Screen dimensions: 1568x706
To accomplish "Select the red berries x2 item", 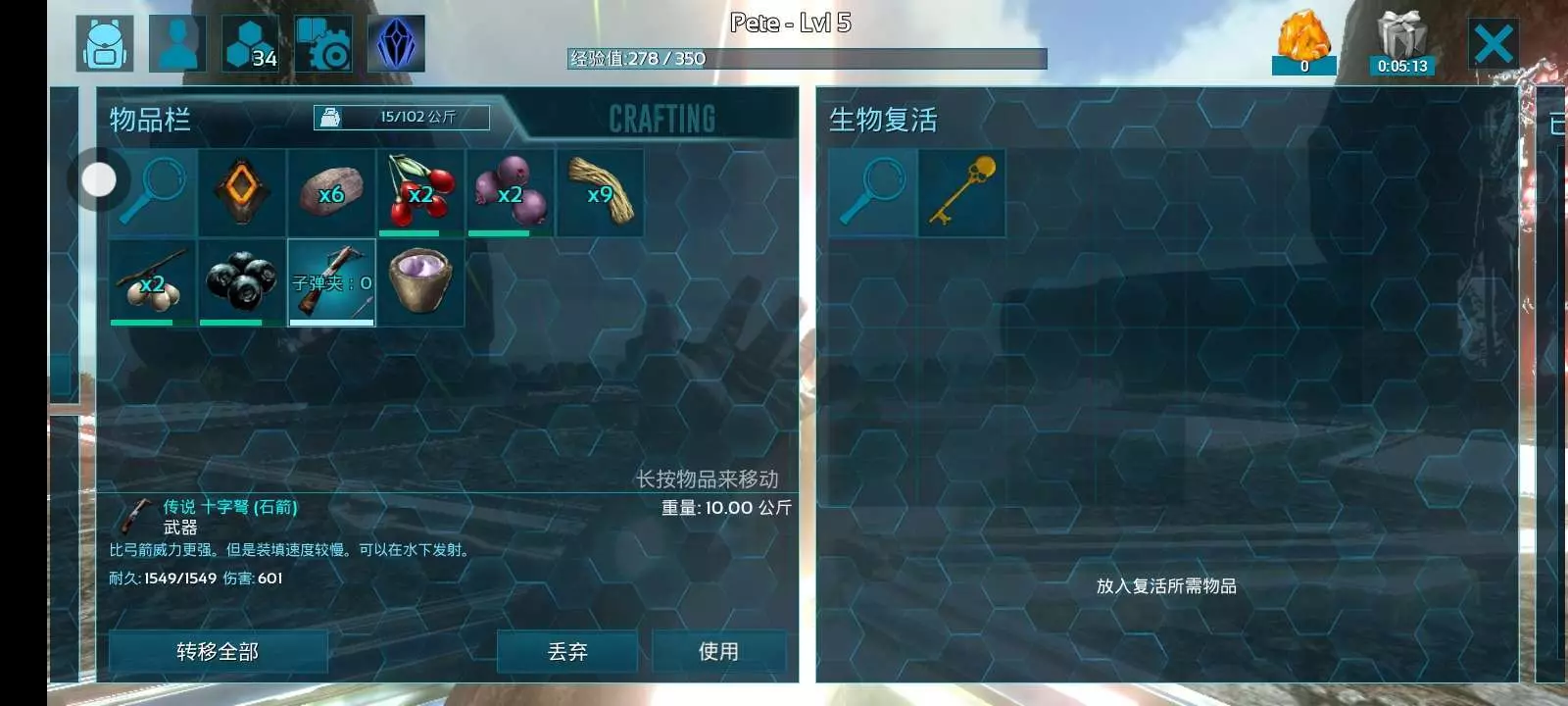I will tap(420, 192).
